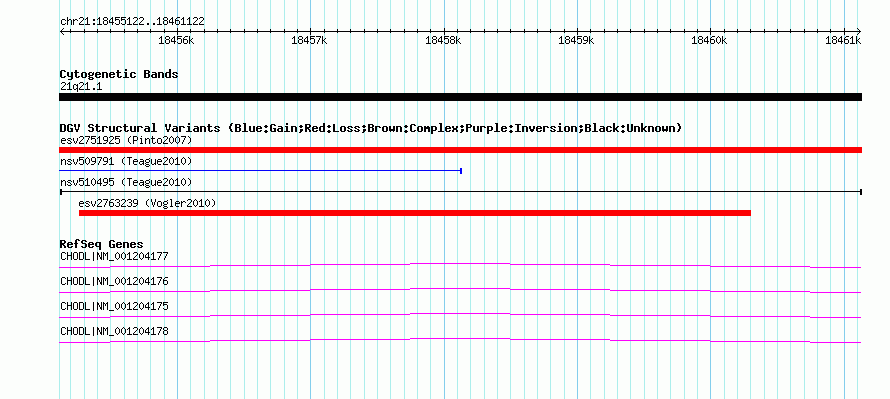Select the red esv2763239 loss variant bar
The height and width of the screenshot is (399, 890).
[415, 213]
